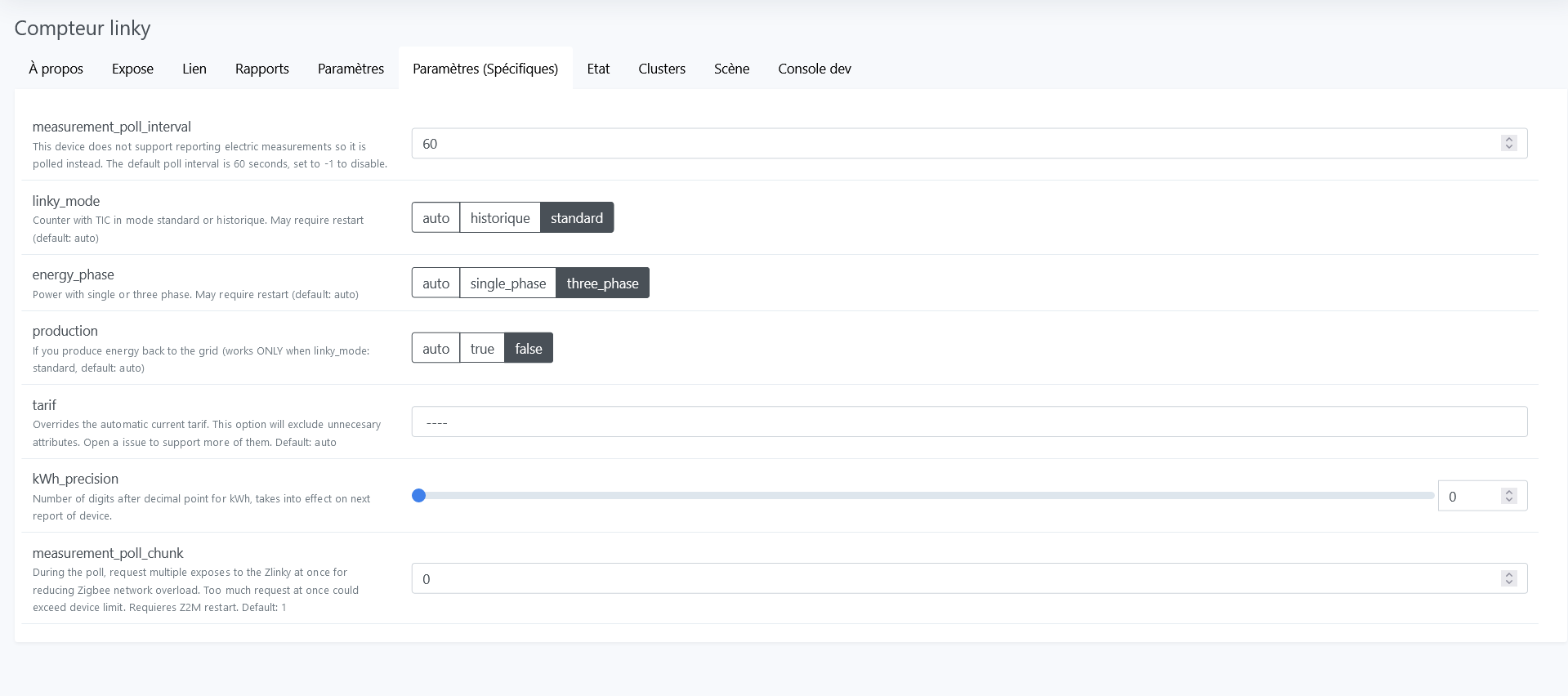Go to the Rapports tab
The image size is (1568, 696).
[x=261, y=69]
